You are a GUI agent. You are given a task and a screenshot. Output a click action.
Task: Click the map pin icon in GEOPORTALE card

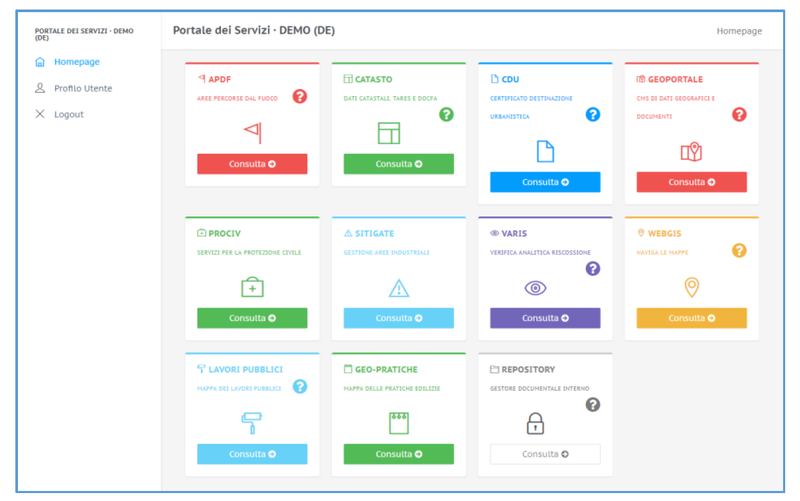[x=691, y=151]
